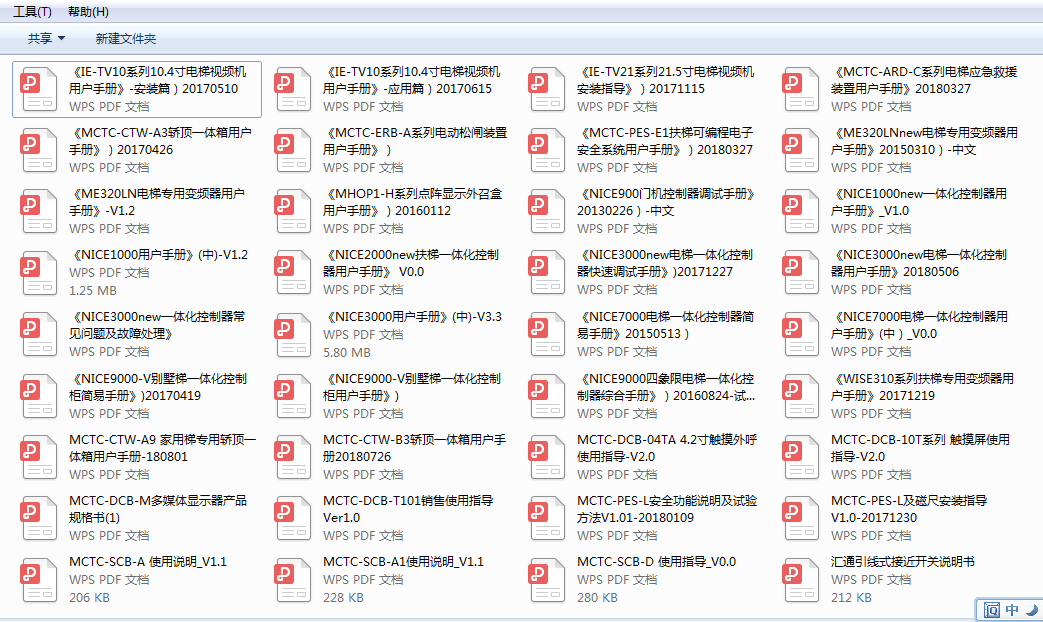Select PDF icon for MCTC-PES-L及磁尺安装指导

click(x=801, y=518)
